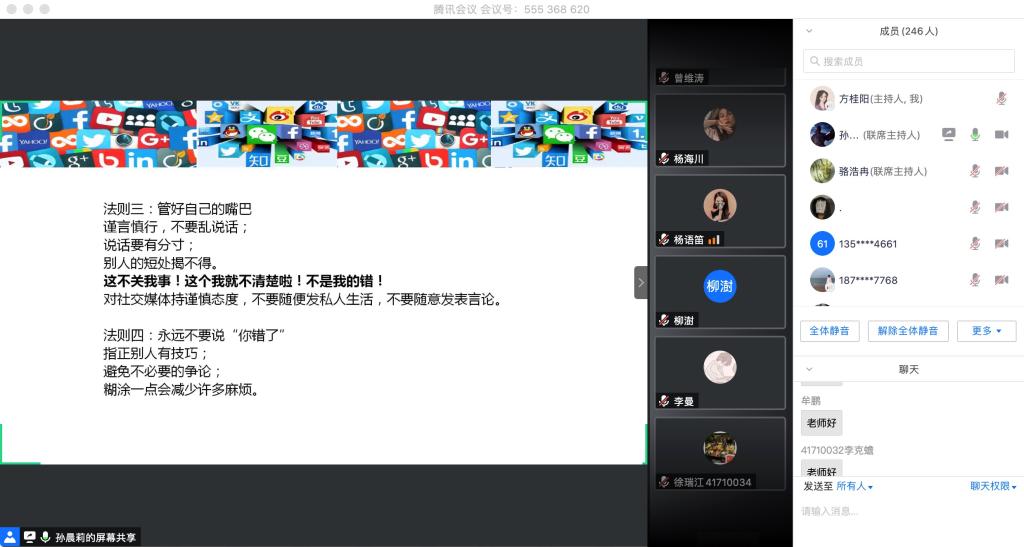
Task: Focus the 搜索成员 search field
Action: click(908, 61)
